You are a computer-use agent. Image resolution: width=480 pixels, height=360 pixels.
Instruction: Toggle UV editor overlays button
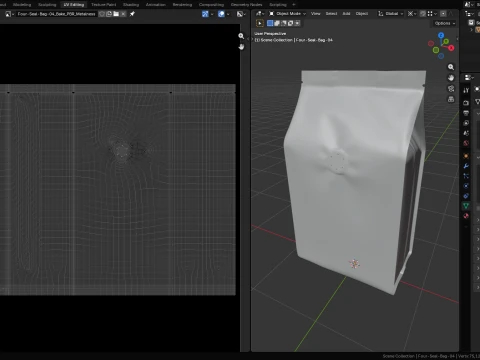click(x=221, y=14)
